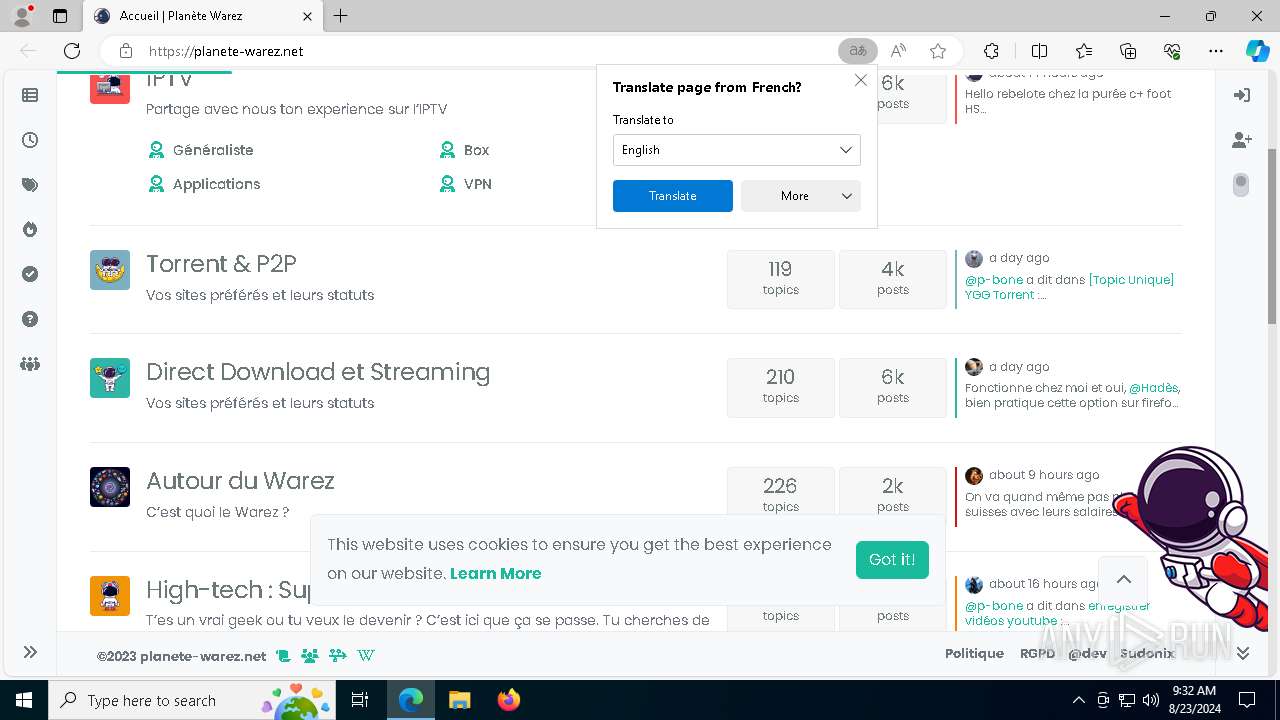Click the Wikipedia W icon in footer

click(366, 656)
